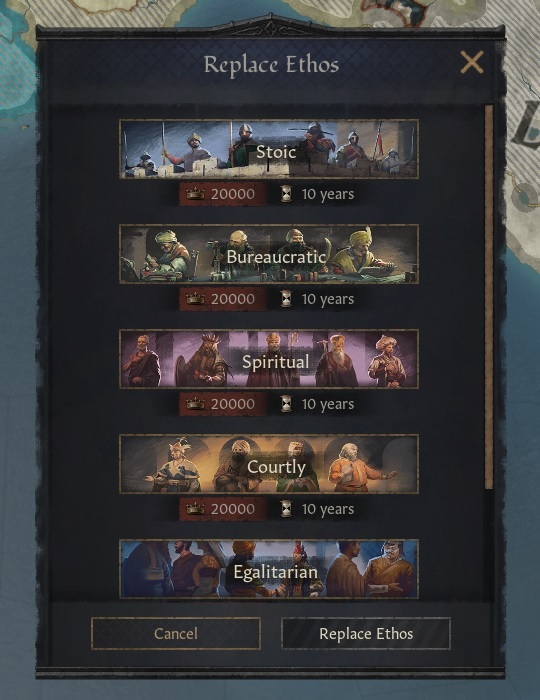Click the hourglass icon under Stoic

[x=287, y=194]
